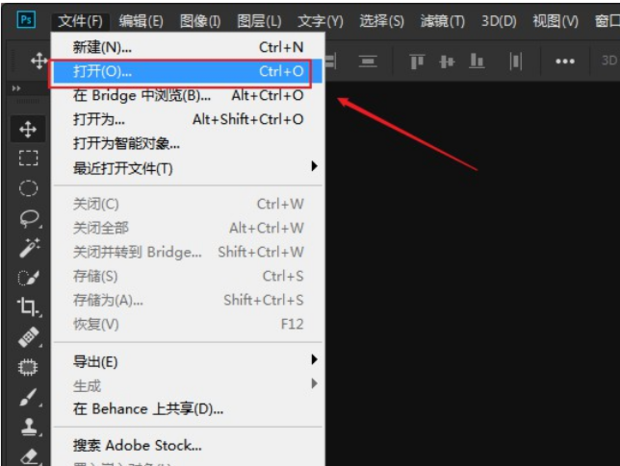
Task: Select the Clone Stamp tool
Action: coord(29,427)
